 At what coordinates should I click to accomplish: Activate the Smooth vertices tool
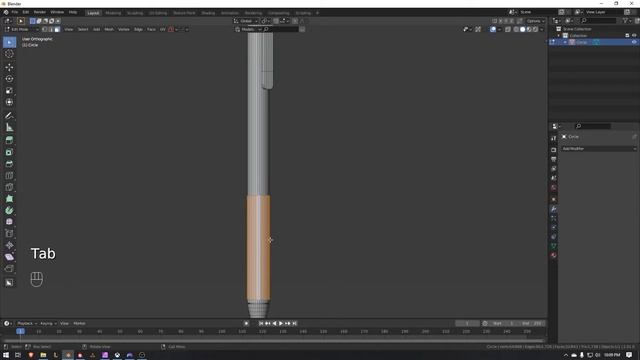(x=9, y=222)
